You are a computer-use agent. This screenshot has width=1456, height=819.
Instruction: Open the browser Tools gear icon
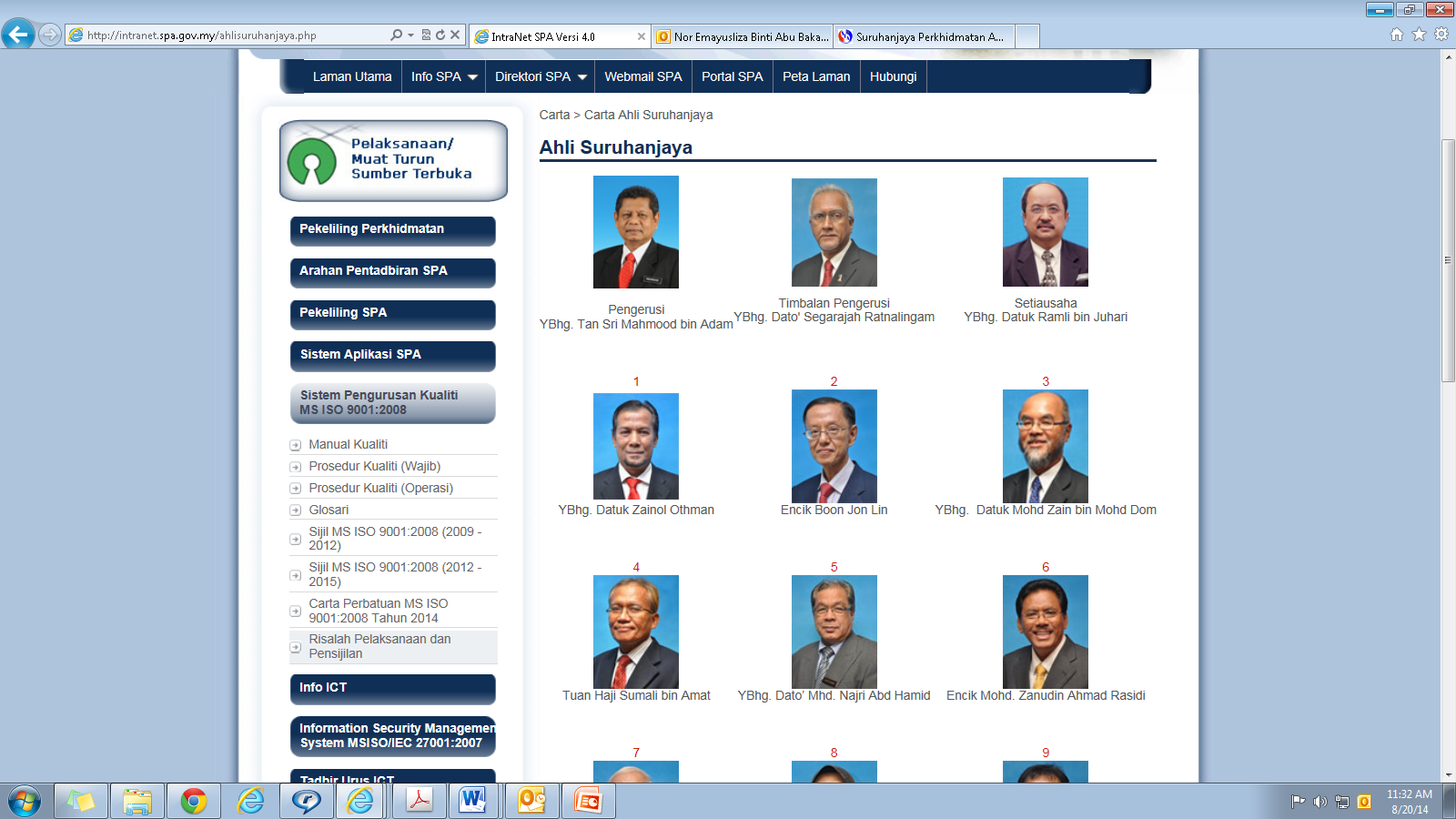coord(1441,35)
